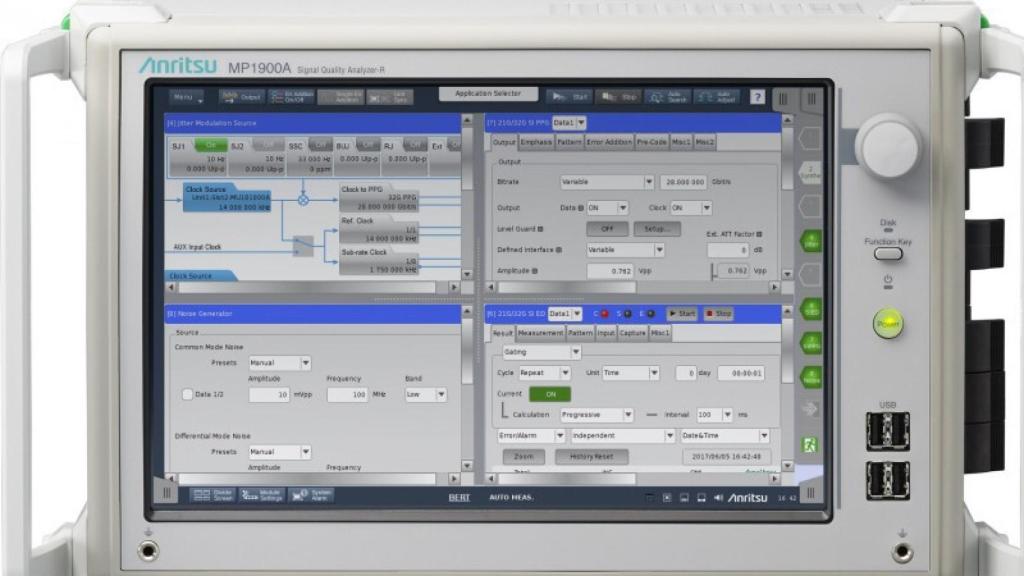Click the Application Selector button
Screen dimensions: 1024x576
[x=489, y=93]
